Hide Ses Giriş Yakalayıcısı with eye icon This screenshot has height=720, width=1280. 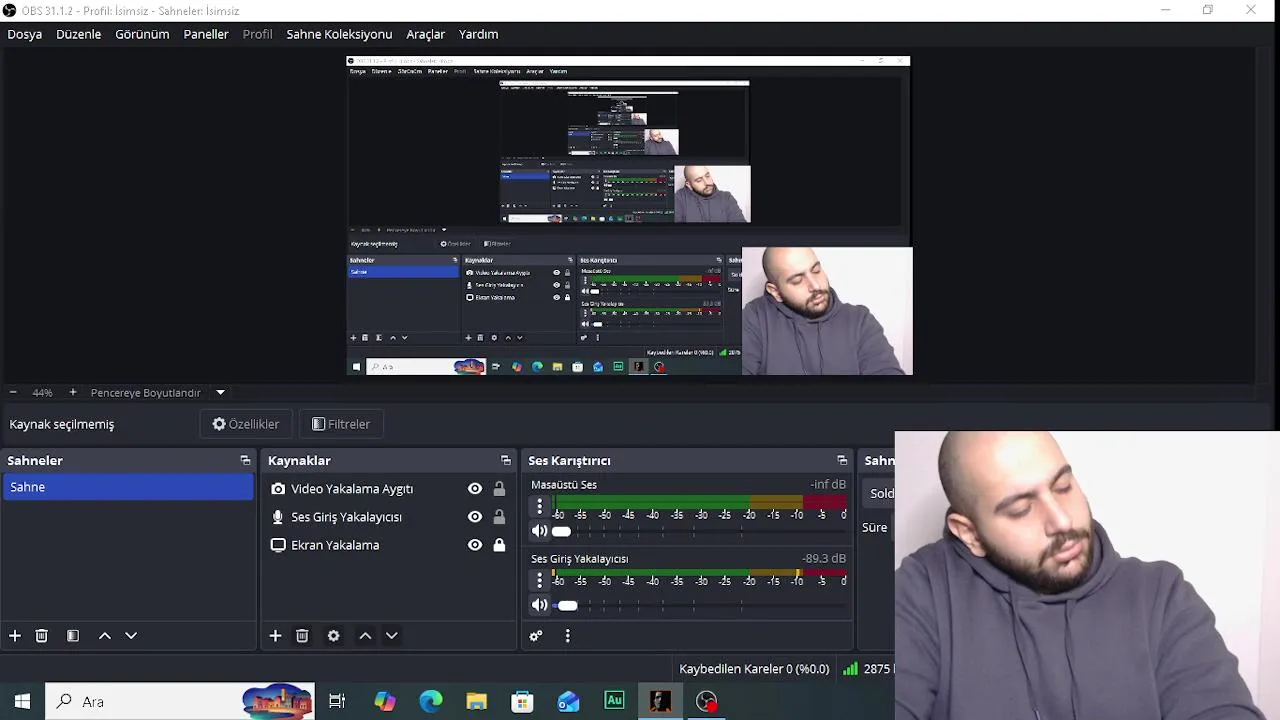[x=475, y=517]
